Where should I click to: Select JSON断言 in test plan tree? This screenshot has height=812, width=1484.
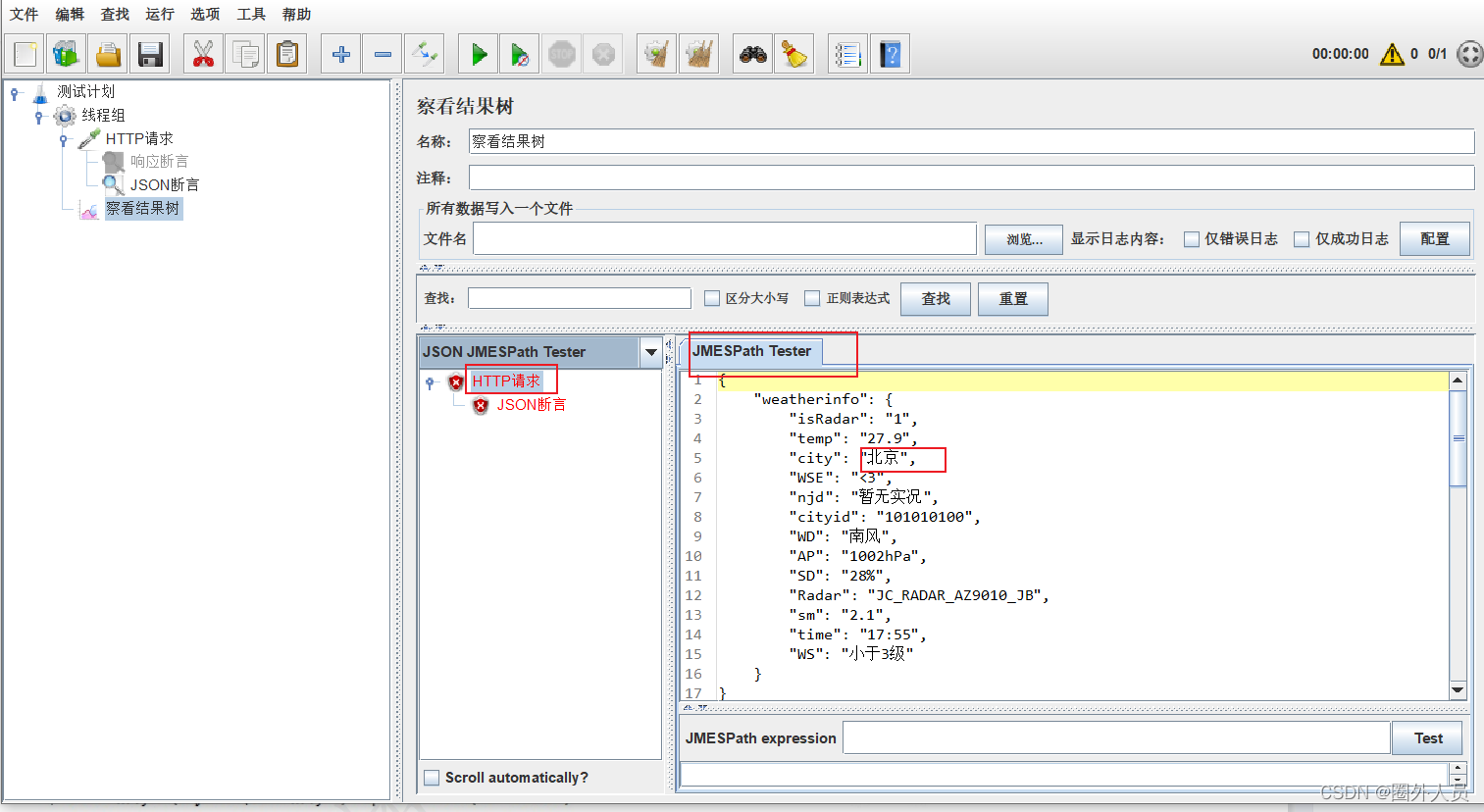(165, 184)
